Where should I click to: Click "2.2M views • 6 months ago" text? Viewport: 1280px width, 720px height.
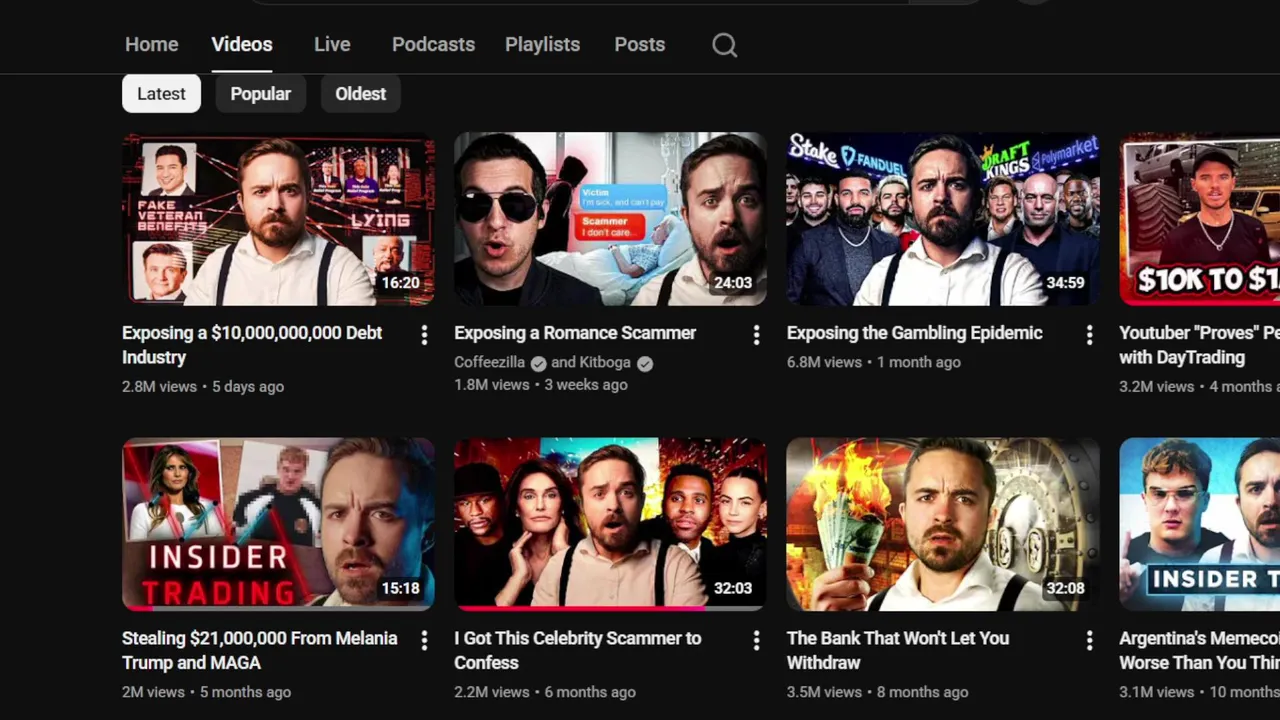click(x=545, y=691)
